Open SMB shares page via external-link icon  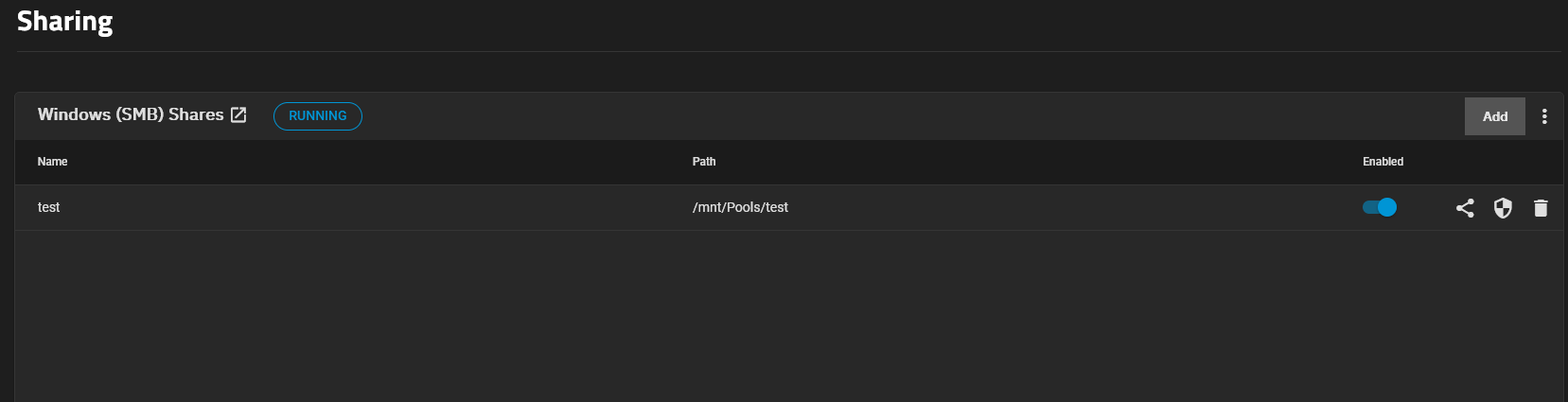click(x=238, y=114)
